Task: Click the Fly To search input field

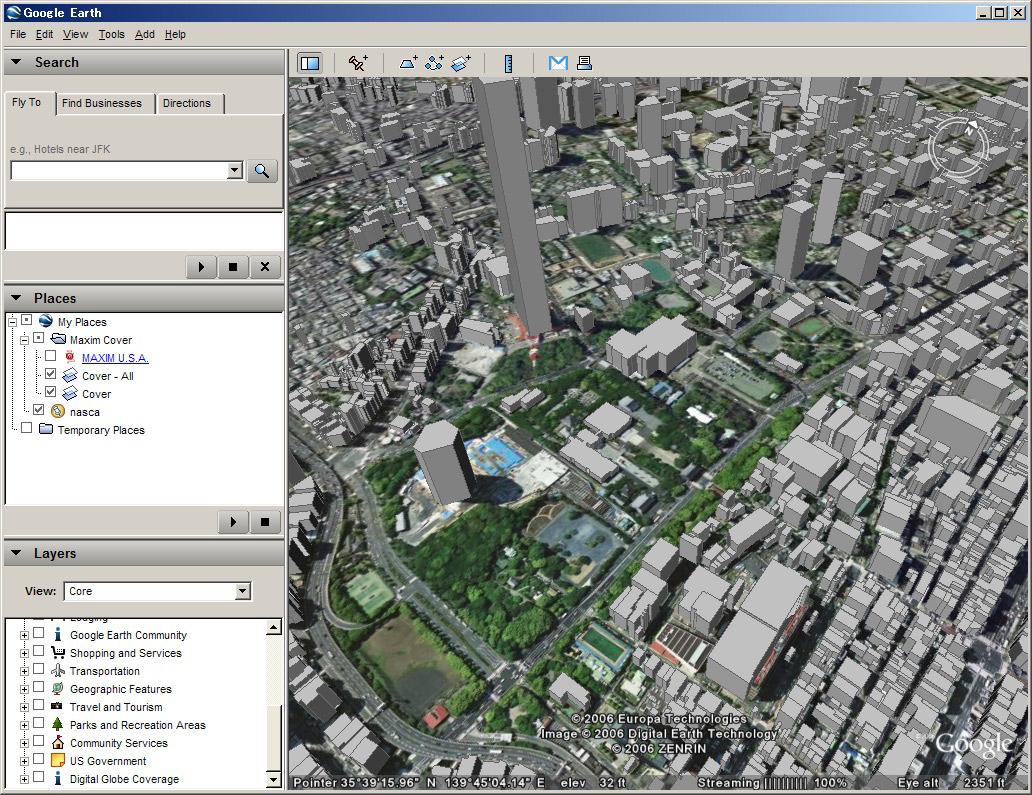Action: (x=118, y=171)
